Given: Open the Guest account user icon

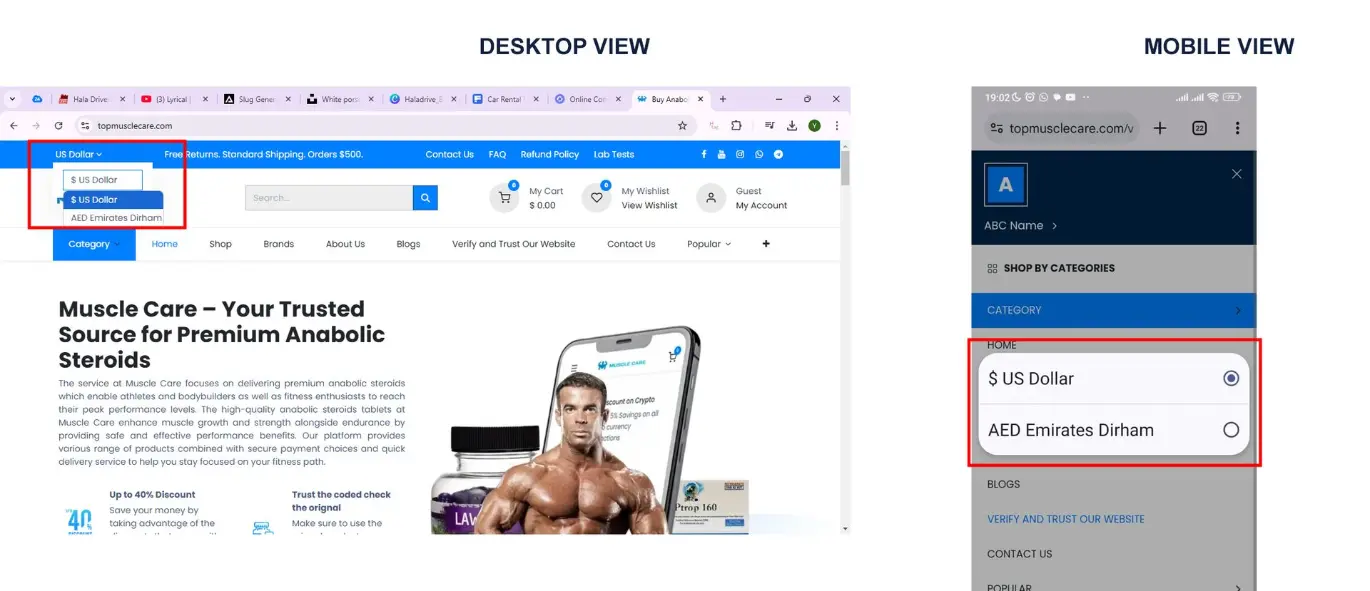Looking at the screenshot, I should coord(711,198).
